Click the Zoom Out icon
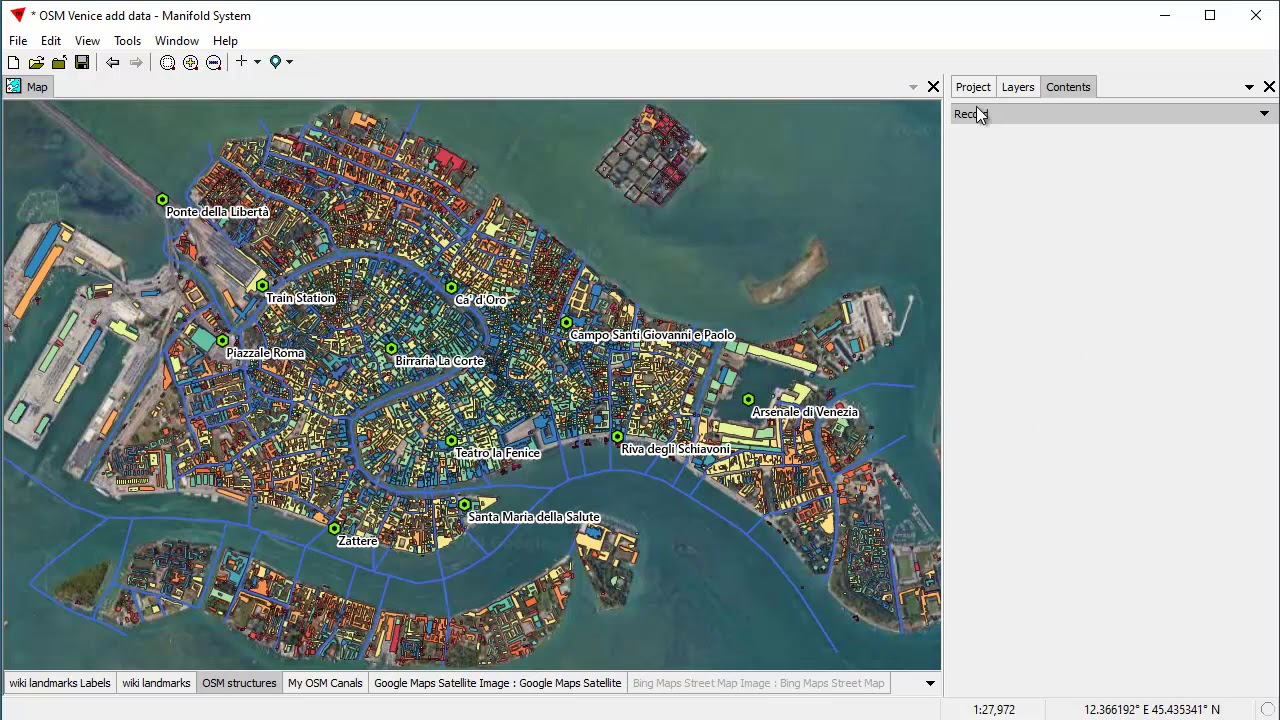Viewport: 1280px width, 720px height. [213, 62]
